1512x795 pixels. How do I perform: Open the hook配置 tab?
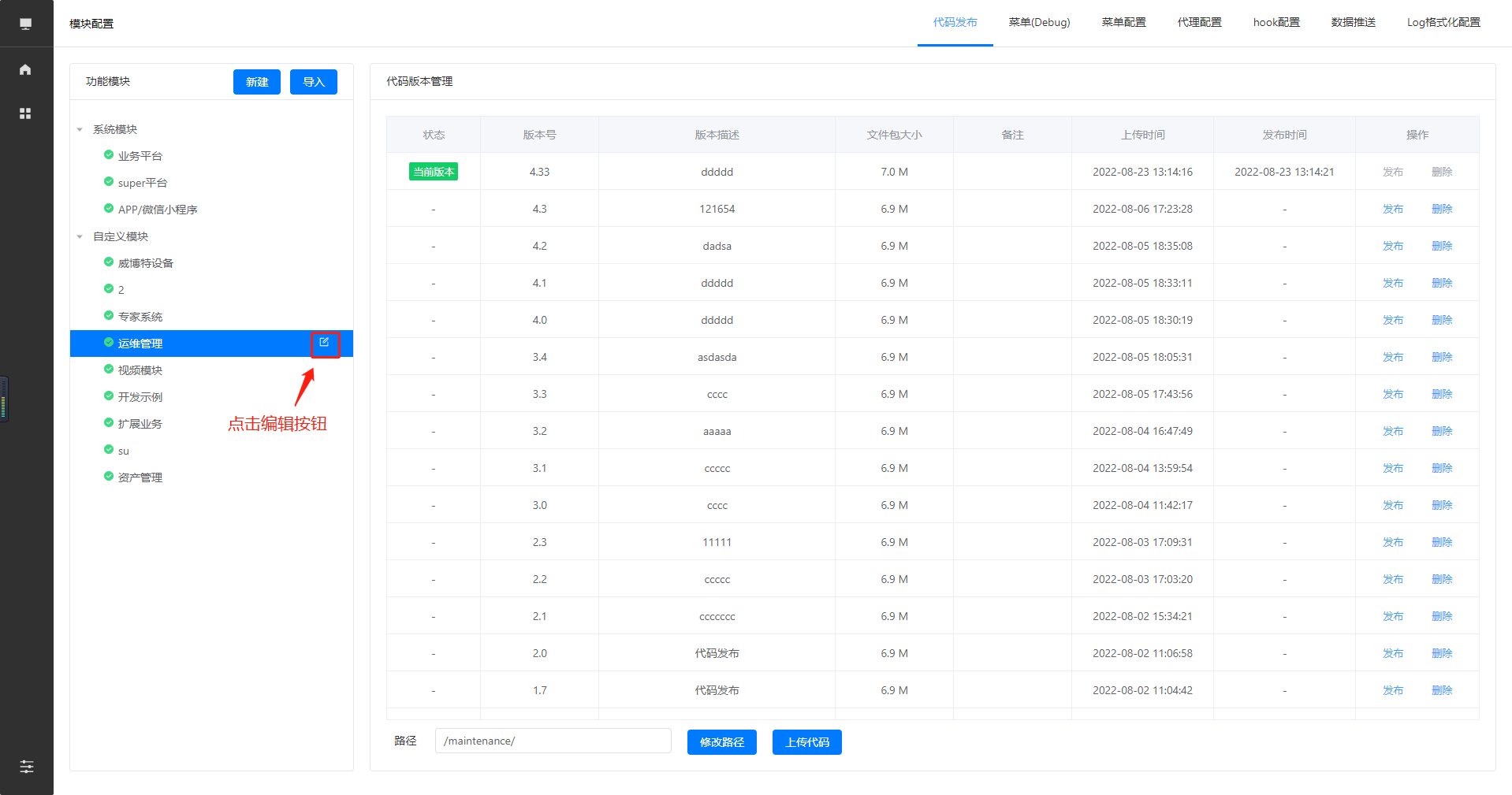(x=1276, y=23)
